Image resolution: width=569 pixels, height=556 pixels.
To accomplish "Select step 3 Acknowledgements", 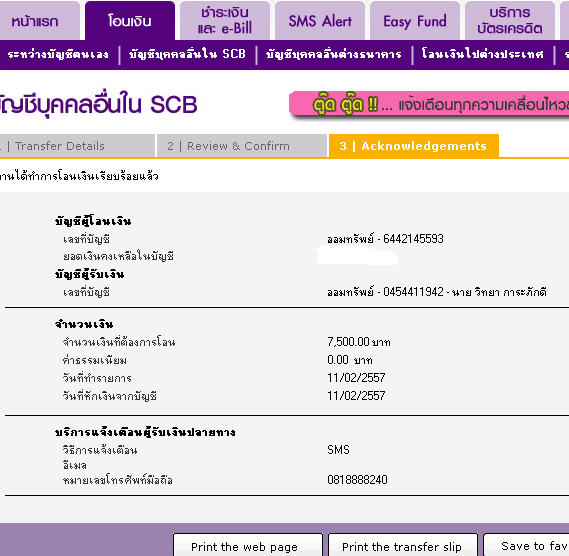I will 414,146.
